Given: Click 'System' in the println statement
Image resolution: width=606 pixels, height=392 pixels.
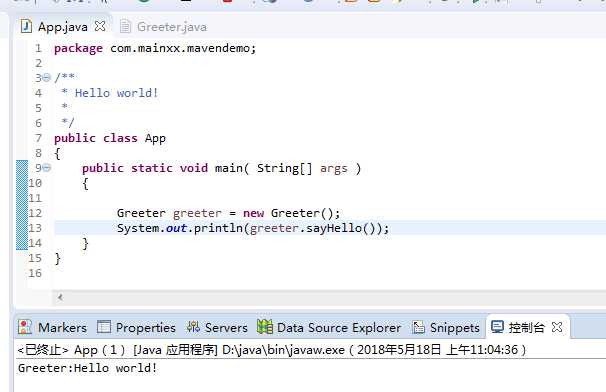Looking at the screenshot, I should [138, 228].
